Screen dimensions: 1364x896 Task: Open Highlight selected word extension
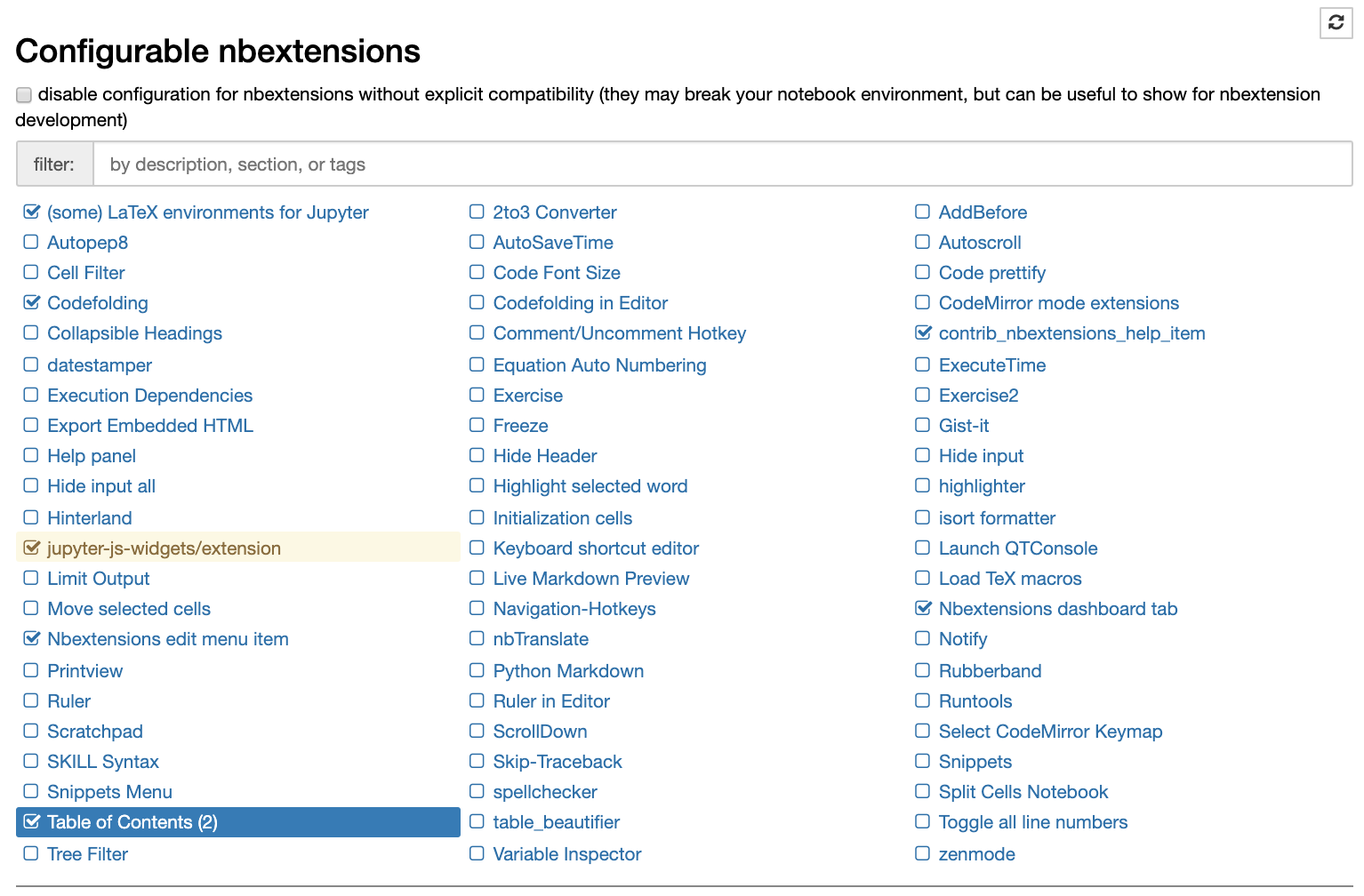pyautogui.click(x=590, y=486)
